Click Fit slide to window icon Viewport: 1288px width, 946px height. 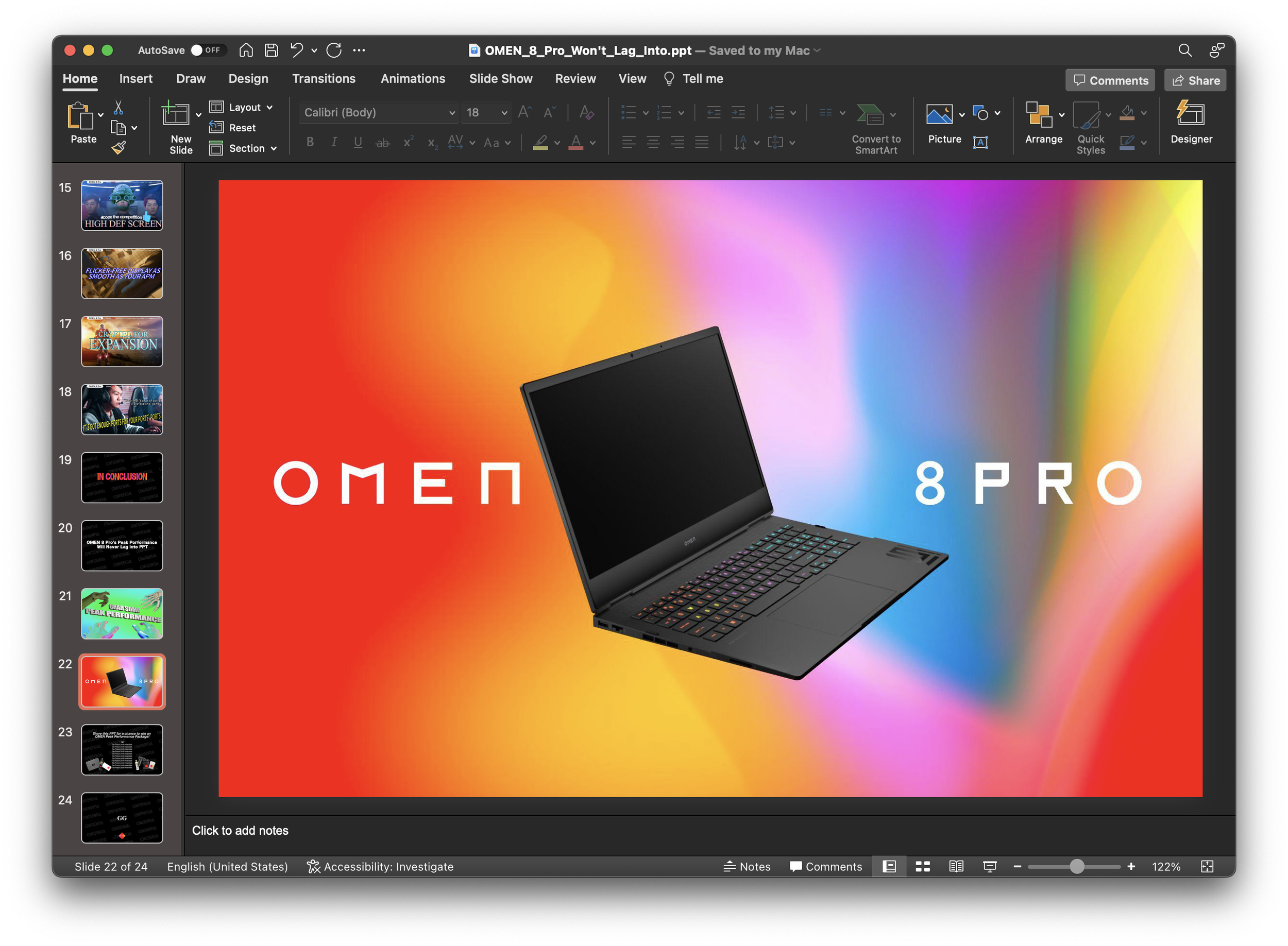pyautogui.click(x=1207, y=866)
